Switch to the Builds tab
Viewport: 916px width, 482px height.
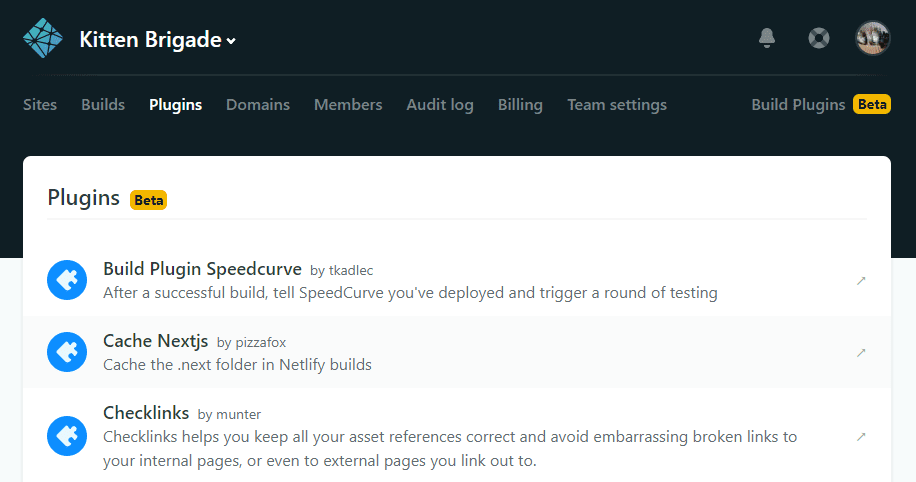103,104
